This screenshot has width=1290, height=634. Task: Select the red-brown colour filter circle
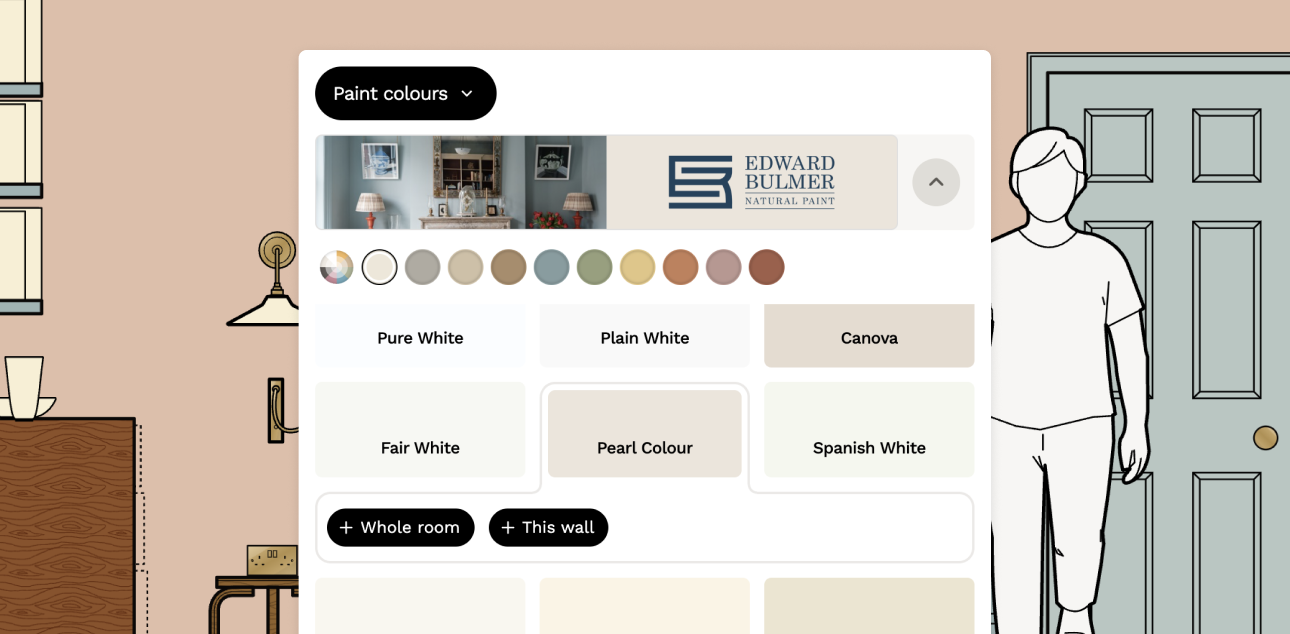(767, 267)
